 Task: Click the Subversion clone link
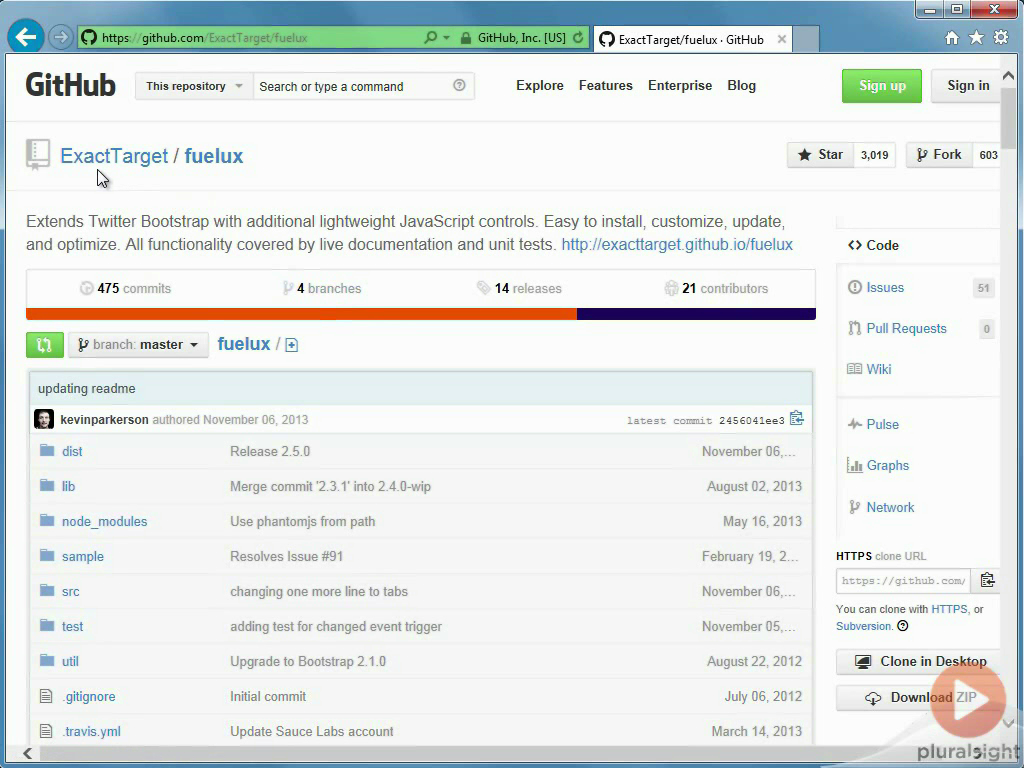[x=863, y=626]
